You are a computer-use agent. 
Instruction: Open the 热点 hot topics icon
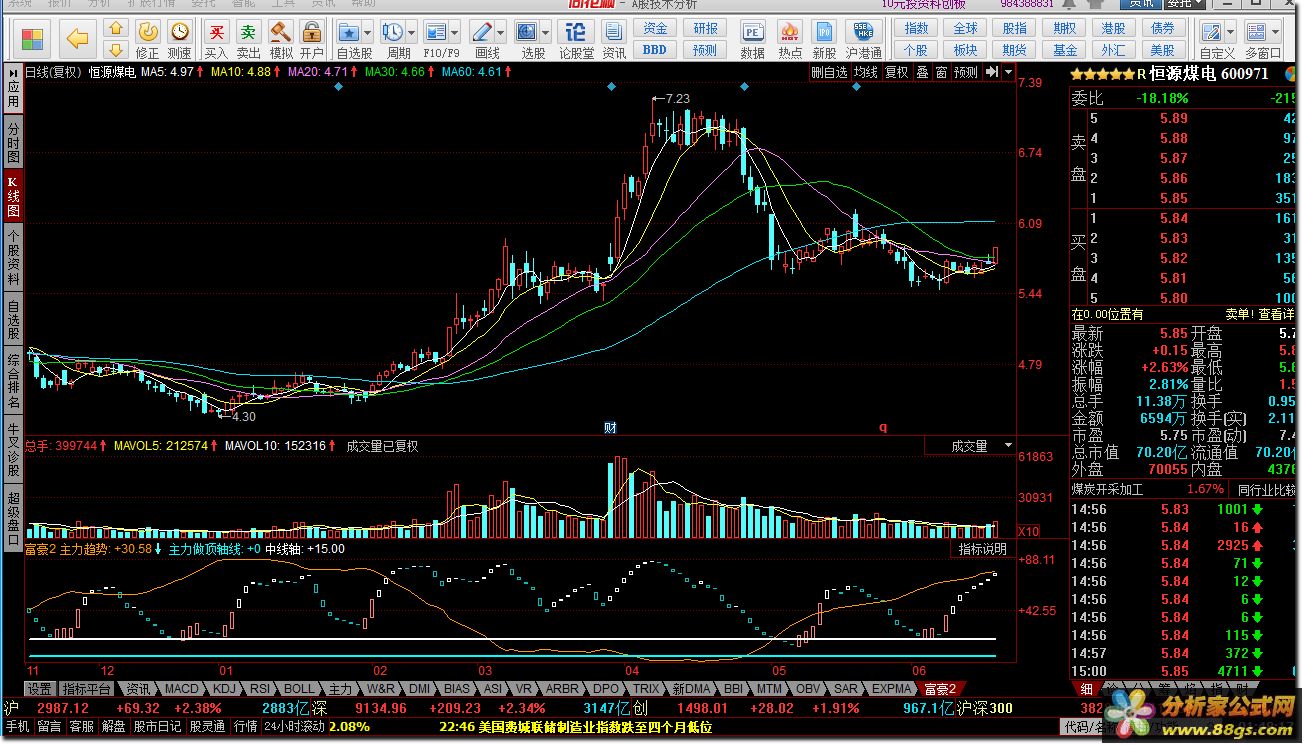(x=790, y=40)
